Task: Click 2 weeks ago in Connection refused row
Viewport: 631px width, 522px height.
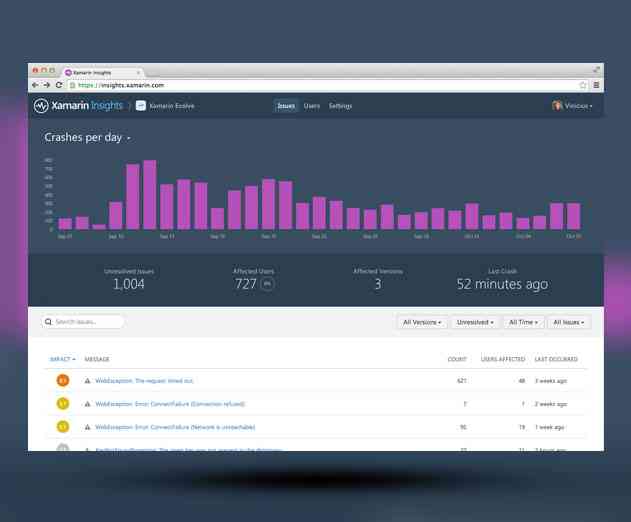Action: [x=551, y=404]
